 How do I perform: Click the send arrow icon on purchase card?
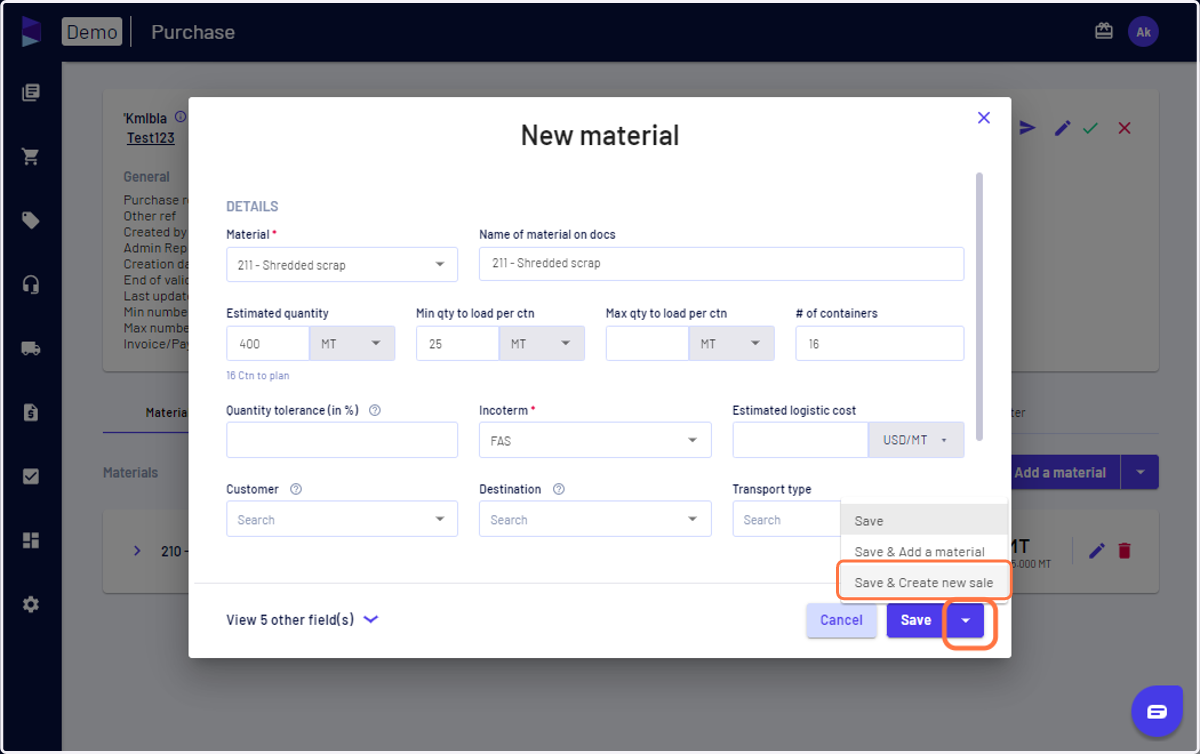[x=1028, y=128]
